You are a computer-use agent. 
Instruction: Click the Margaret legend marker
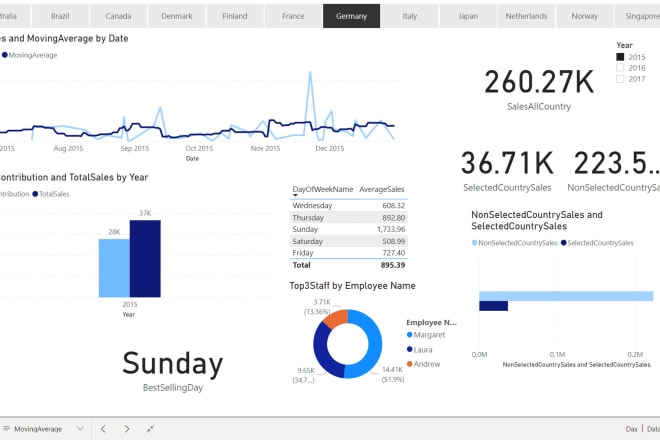coord(410,335)
